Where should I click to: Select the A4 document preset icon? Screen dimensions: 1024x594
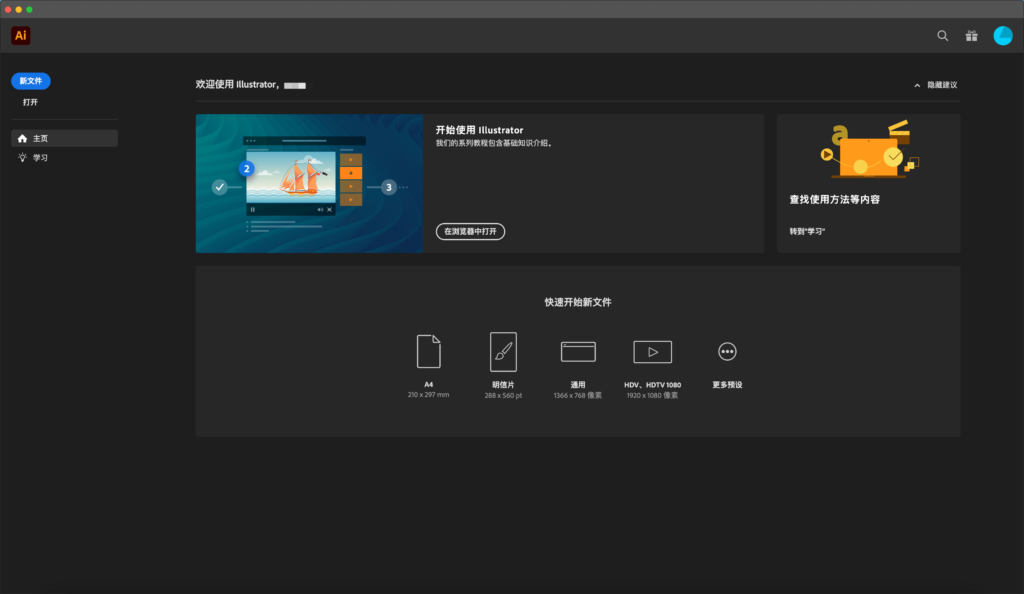pos(428,351)
